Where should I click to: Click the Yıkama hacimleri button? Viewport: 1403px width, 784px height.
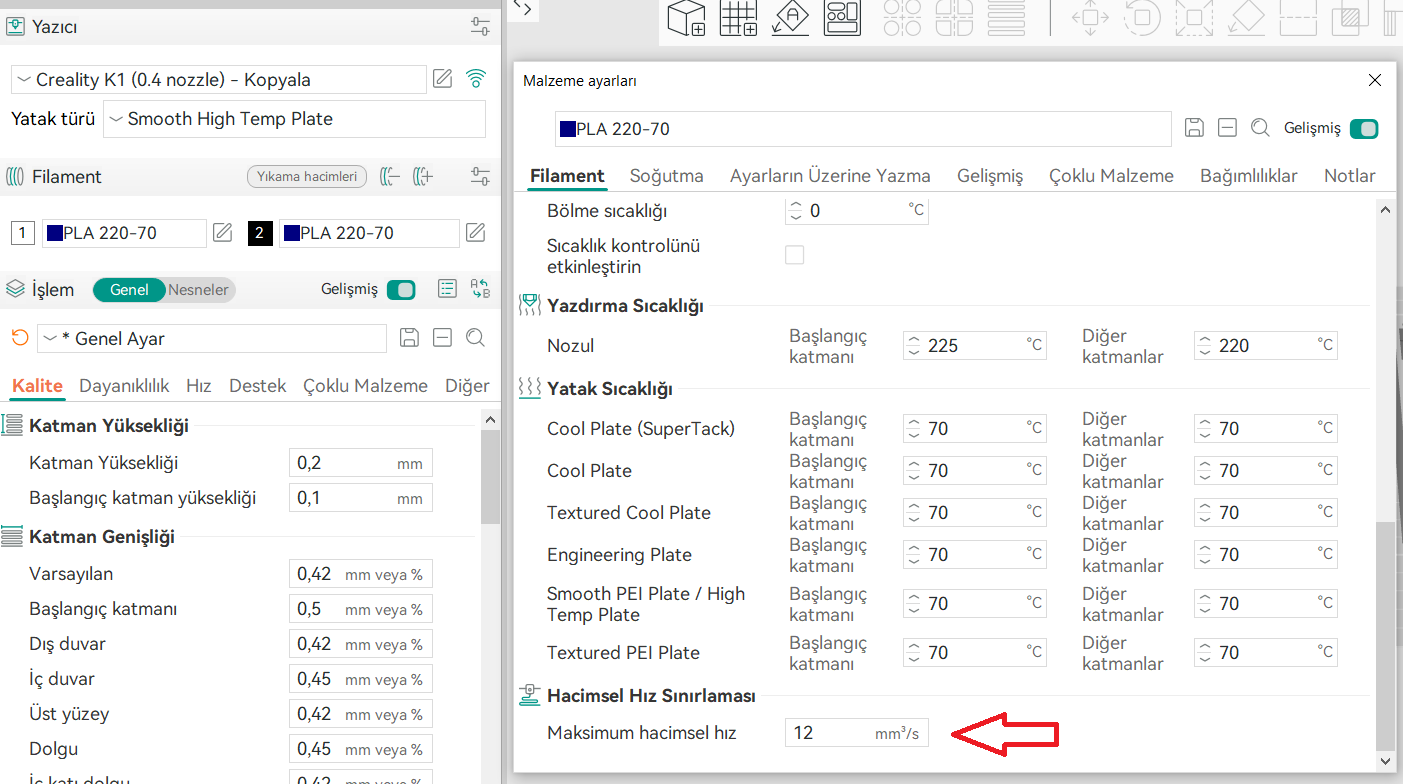click(307, 177)
